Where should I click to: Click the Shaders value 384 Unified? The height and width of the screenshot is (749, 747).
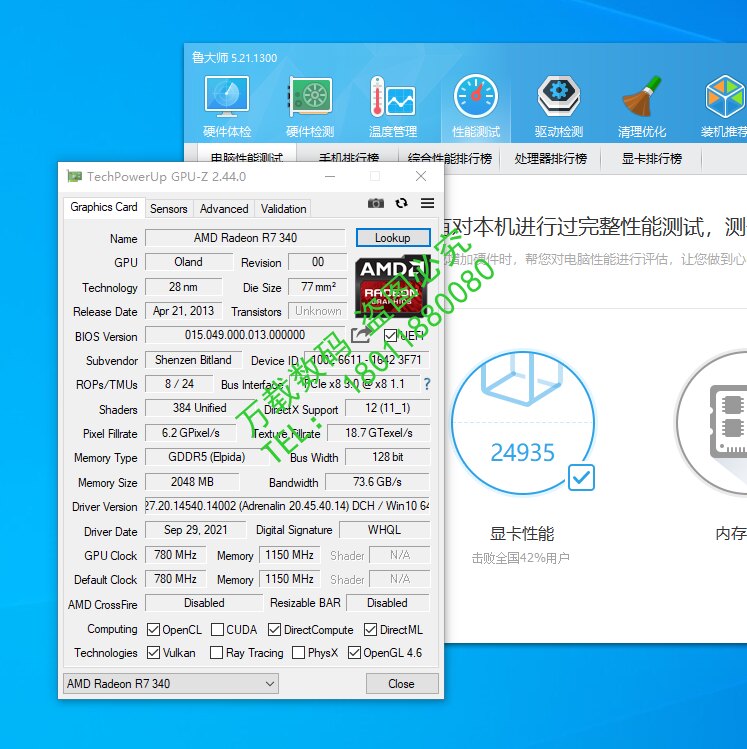pos(200,408)
